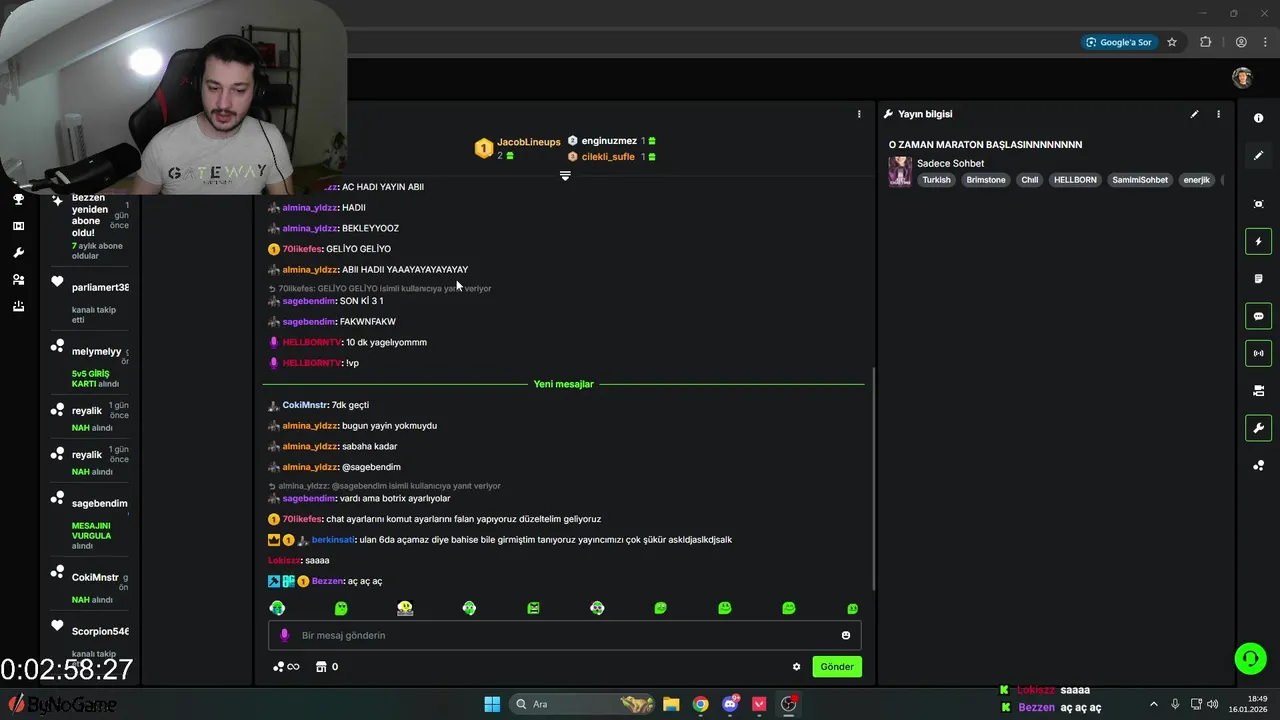1280x720 pixels.
Task: Open the video clips icon in left sidebar
Action: pos(18,226)
